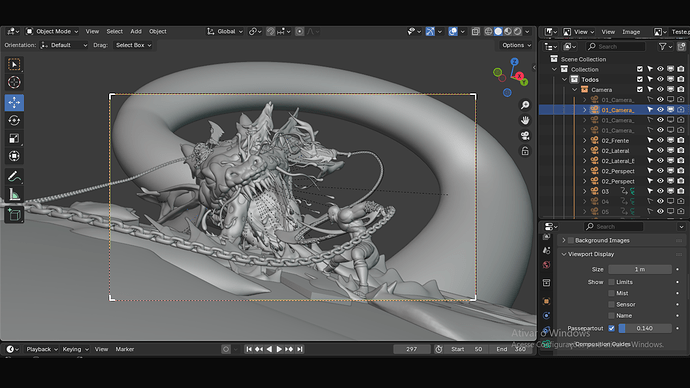Jump to the timeline start frame
This screenshot has height=388, width=690.
249,349
